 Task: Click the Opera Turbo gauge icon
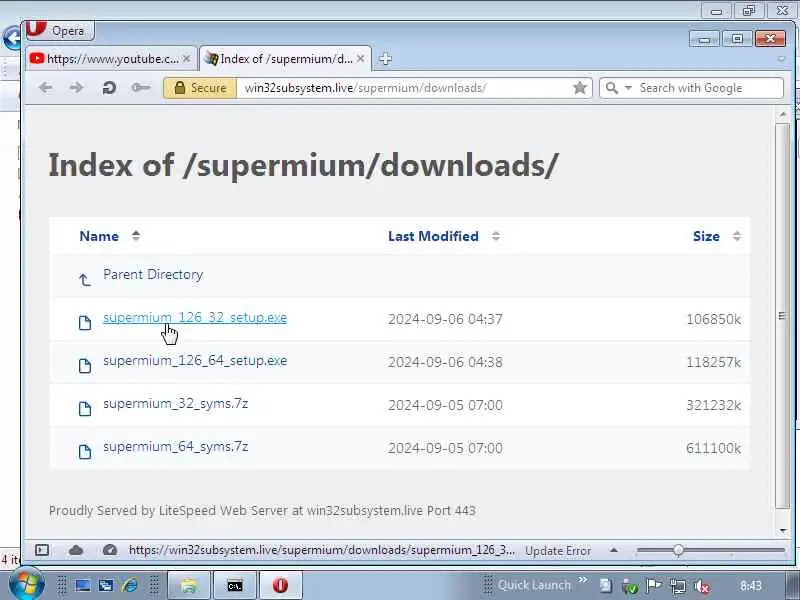click(x=110, y=550)
